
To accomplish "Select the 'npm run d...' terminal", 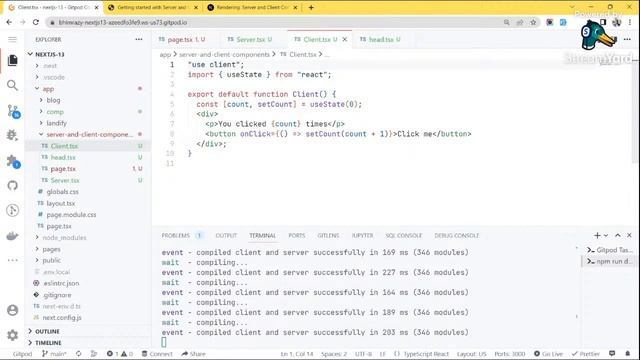I will click(x=609, y=261).
